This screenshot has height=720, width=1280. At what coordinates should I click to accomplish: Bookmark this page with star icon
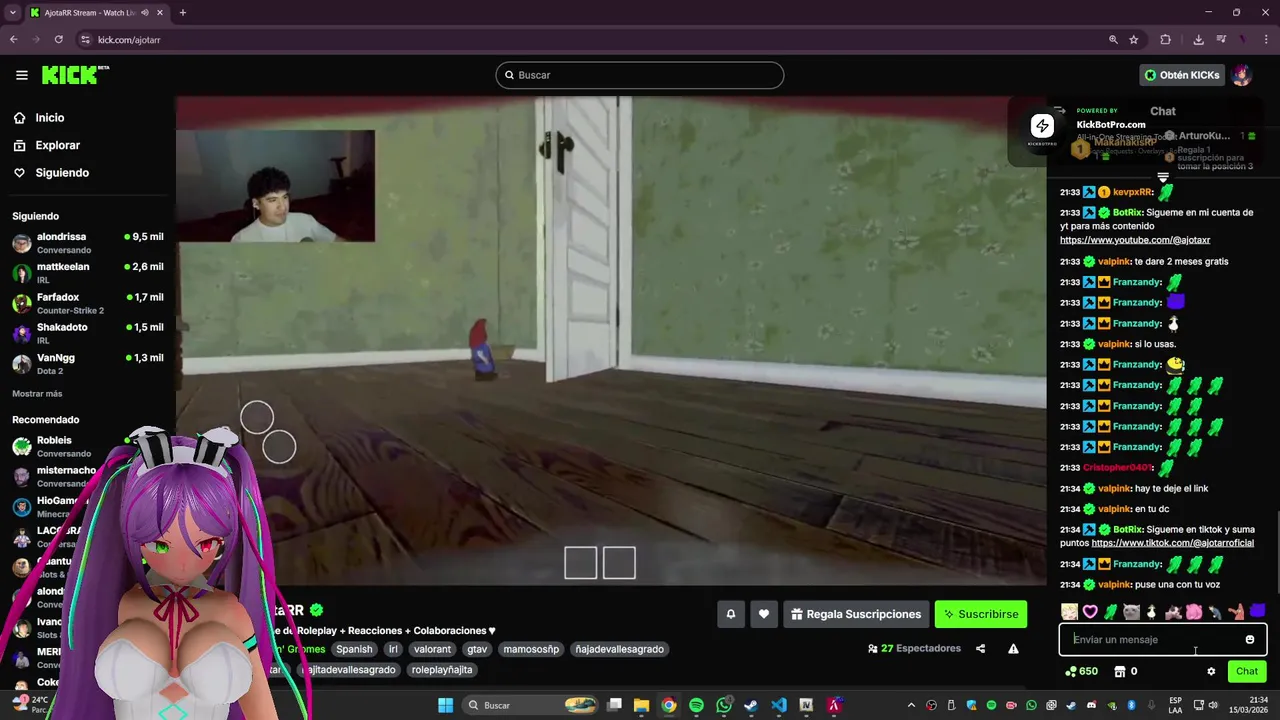pyautogui.click(x=1134, y=40)
